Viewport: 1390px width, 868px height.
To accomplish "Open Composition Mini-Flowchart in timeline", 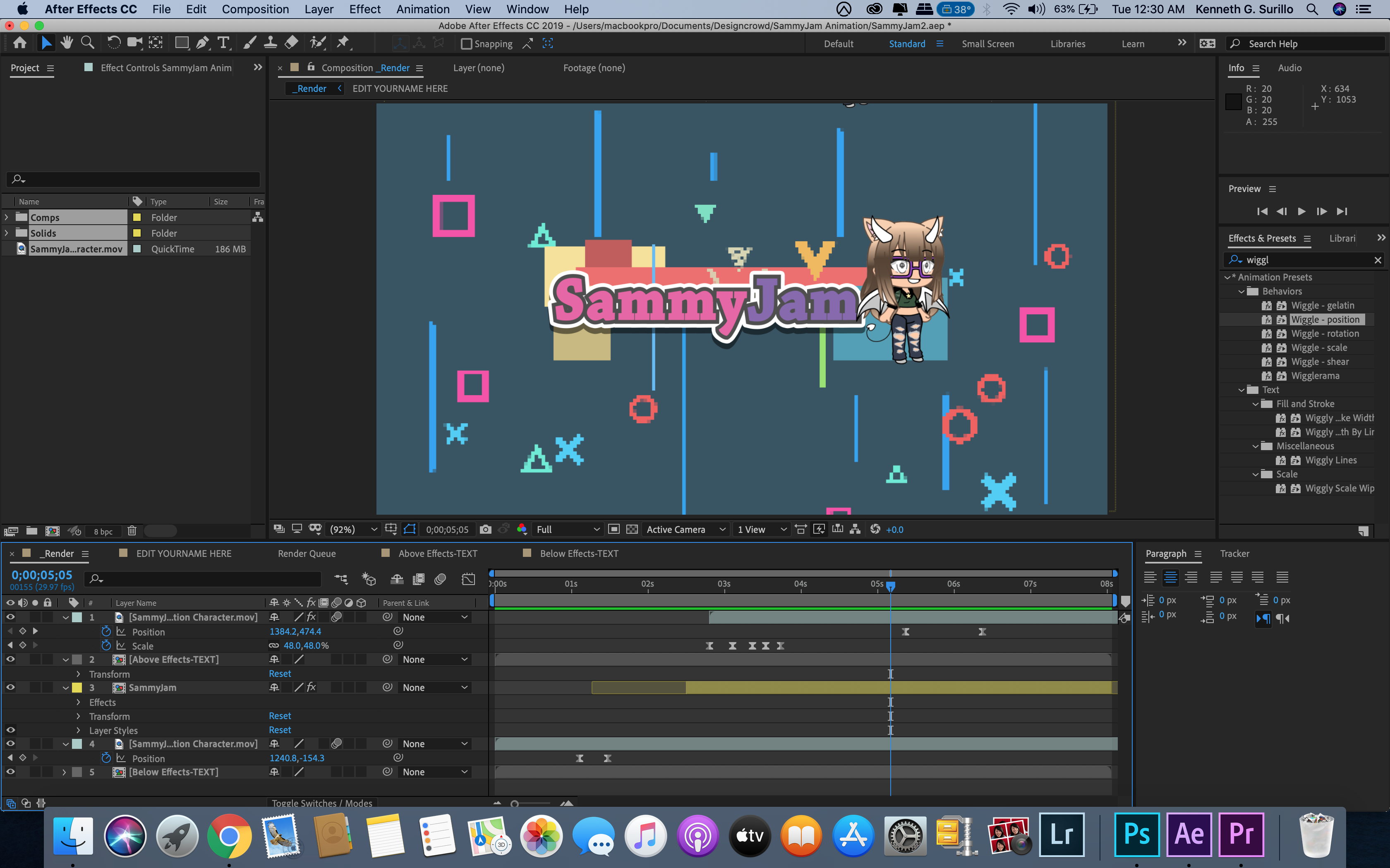I will (341, 579).
